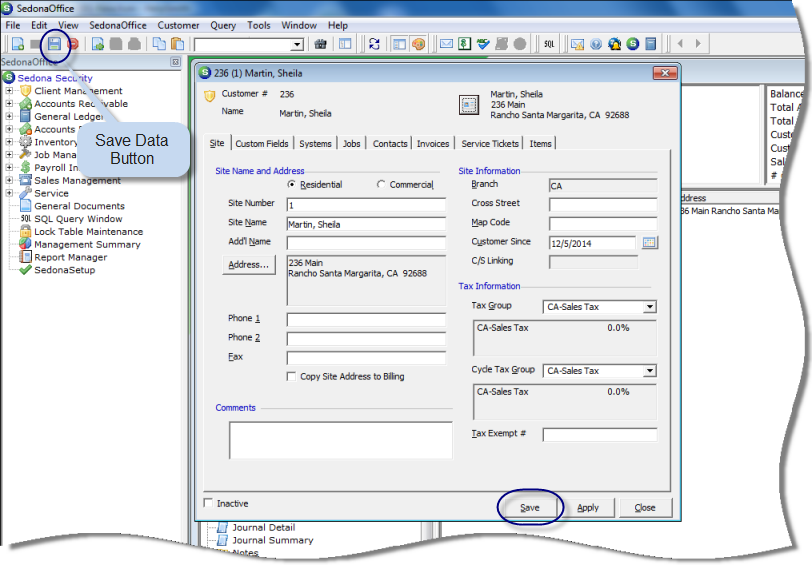This screenshot has width=812, height=565.
Task: Check Copy Site Address to Billing
Action: point(292,376)
